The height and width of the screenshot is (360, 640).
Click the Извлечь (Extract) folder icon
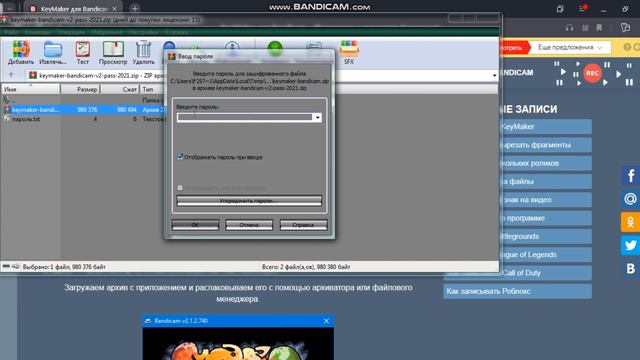53,52
